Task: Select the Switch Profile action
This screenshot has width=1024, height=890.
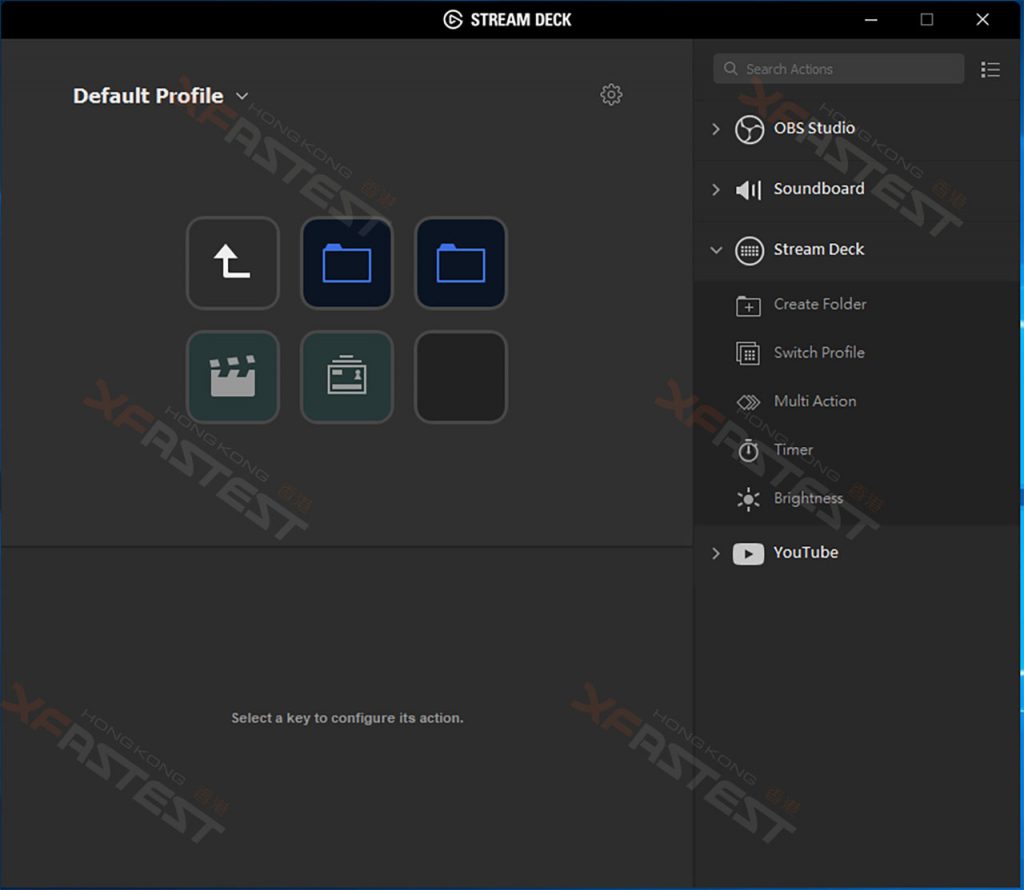Action: click(x=857, y=353)
